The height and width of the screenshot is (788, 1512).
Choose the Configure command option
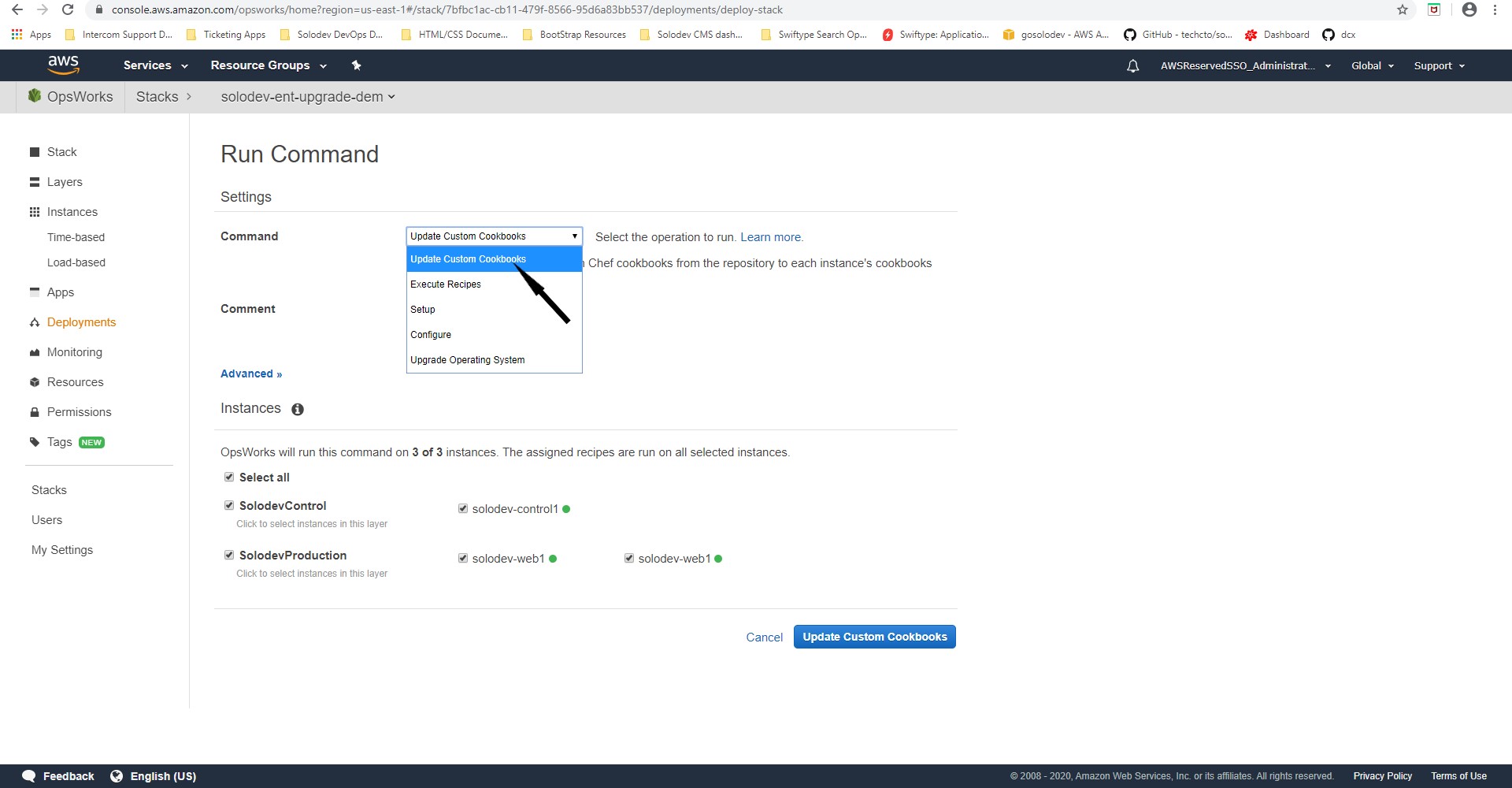pyautogui.click(x=494, y=335)
